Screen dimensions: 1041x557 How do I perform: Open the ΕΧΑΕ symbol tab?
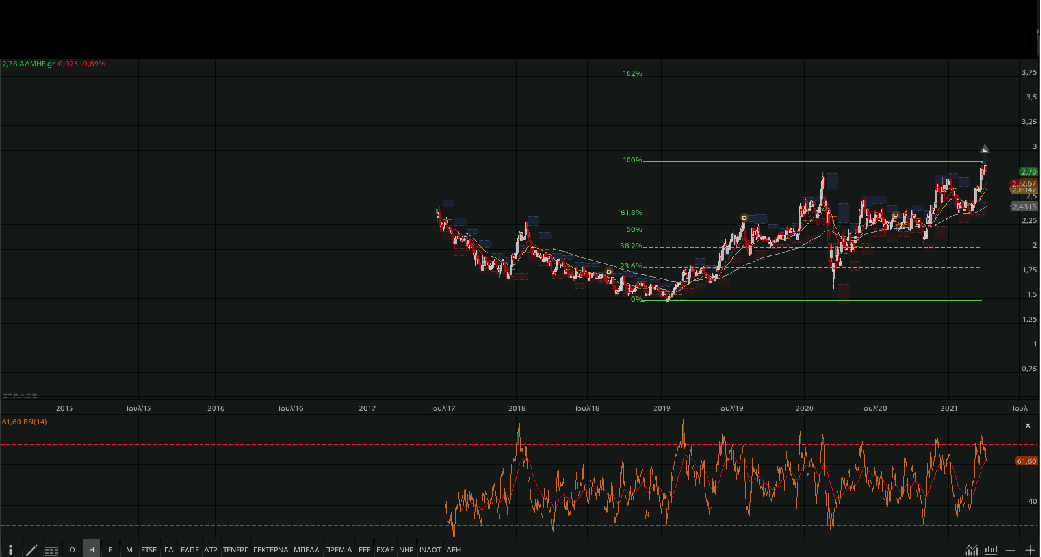(385, 549)
